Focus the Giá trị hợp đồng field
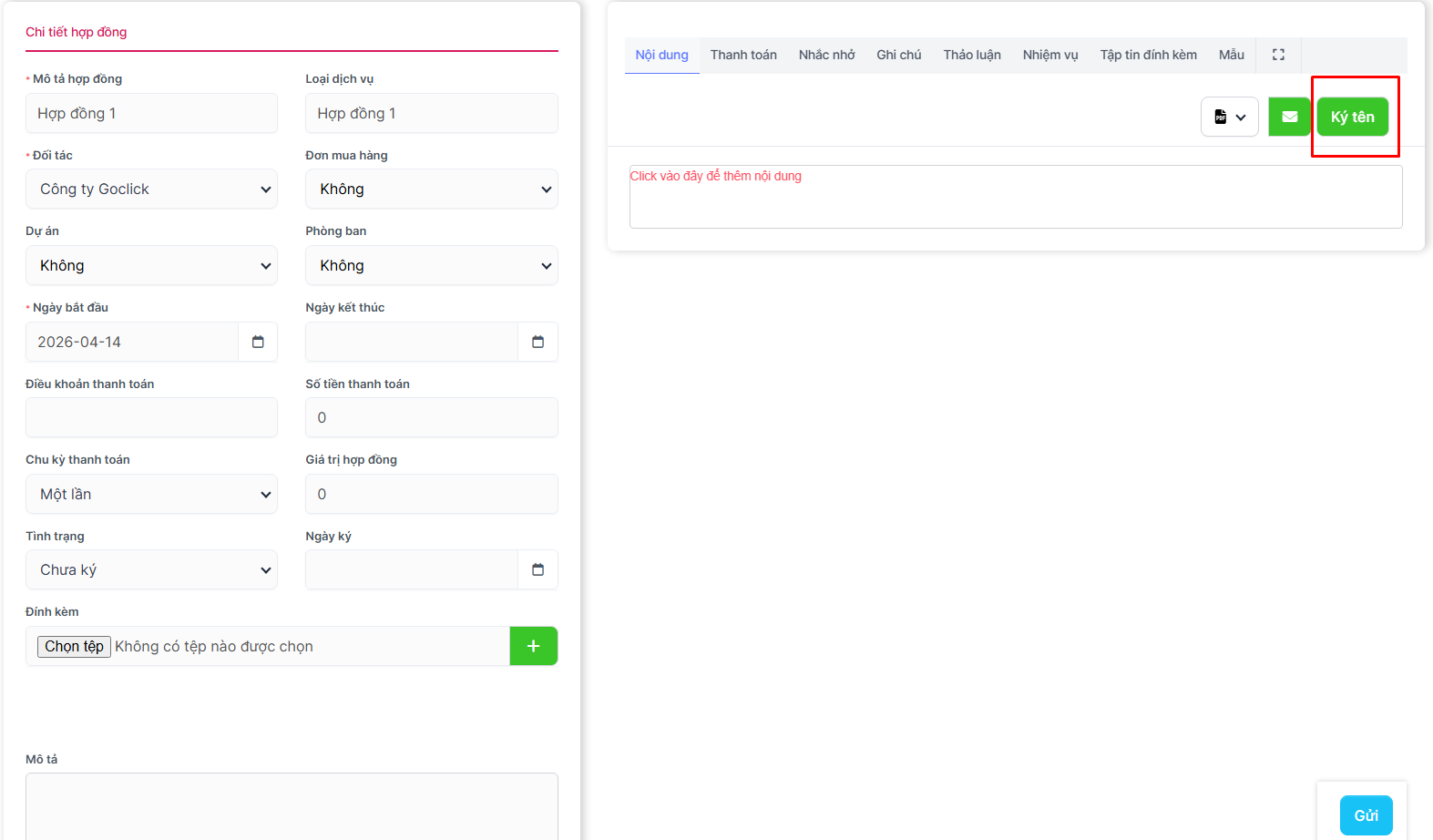Screen dimensions: 1433x840 (431, 494)
